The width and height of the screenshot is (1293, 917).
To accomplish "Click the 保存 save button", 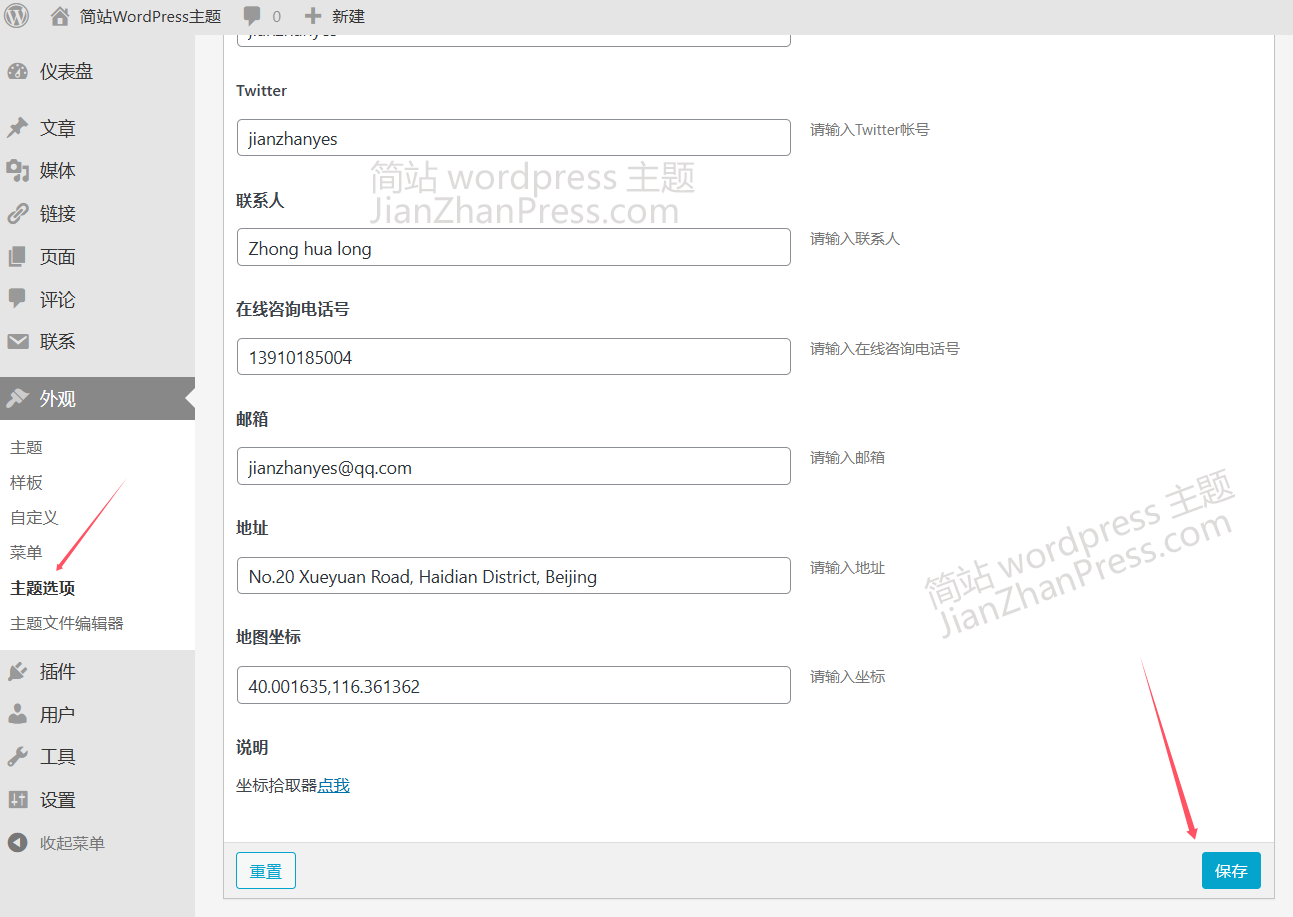I will coord(1230,871).
